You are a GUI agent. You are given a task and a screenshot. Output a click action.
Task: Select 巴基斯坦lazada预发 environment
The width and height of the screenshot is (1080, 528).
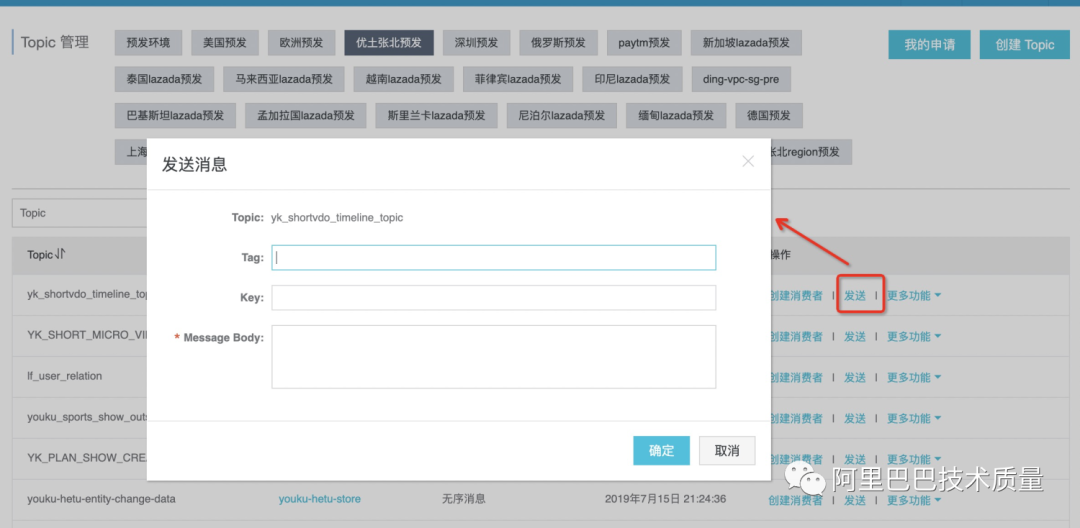tap(175, 116)
